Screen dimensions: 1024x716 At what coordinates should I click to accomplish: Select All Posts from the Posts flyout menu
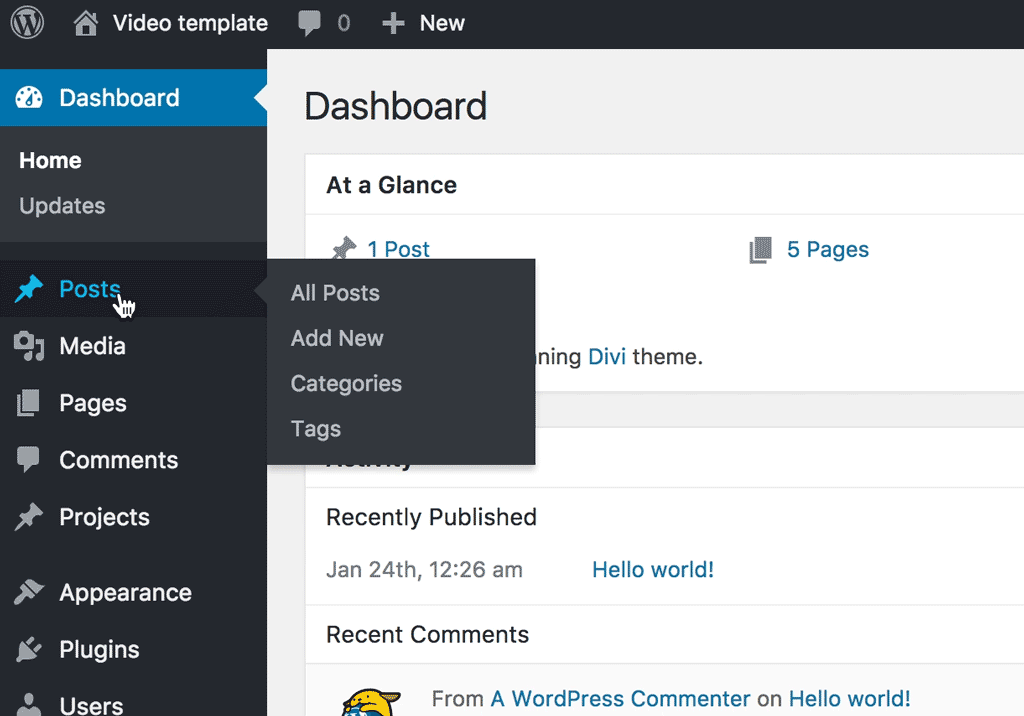click(x=334, y=292)
